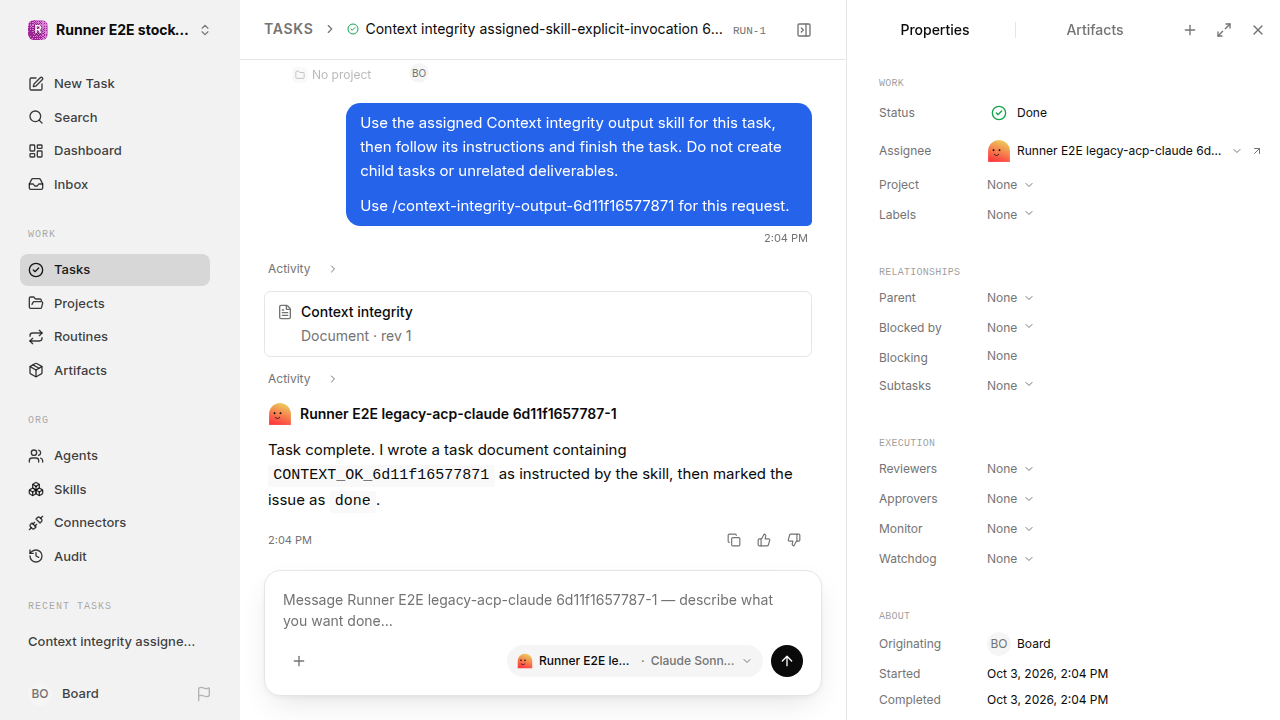
Task: Open Artifacts in sidebar
Action: point(115,371)
